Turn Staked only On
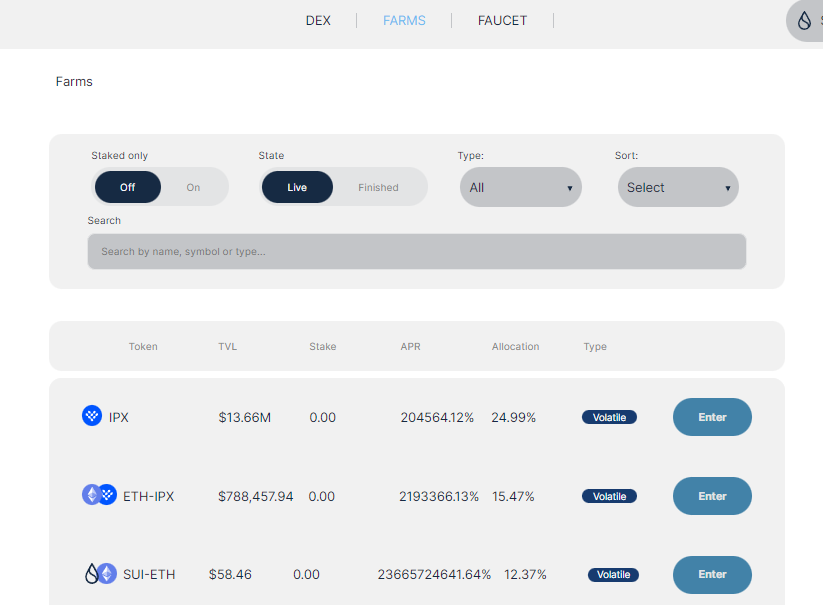Screen dimensions: 823x605 [x=193, y=187]
